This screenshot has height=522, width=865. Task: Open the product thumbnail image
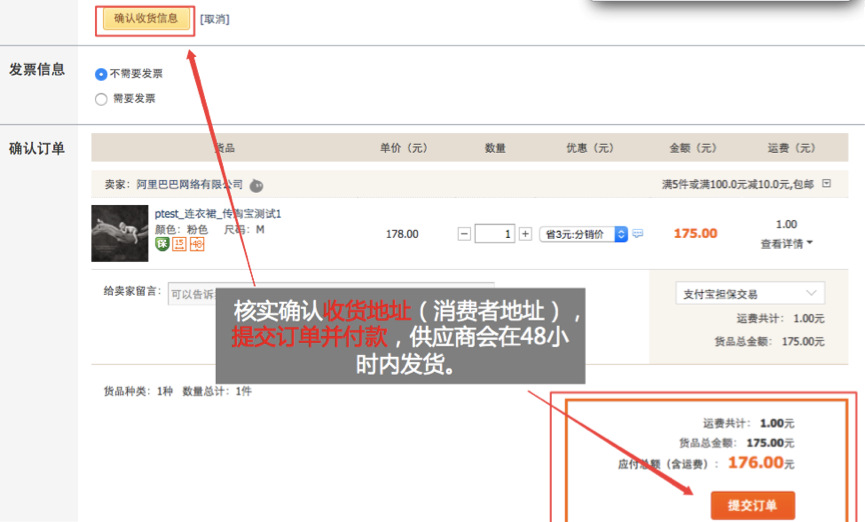[120, 233]
